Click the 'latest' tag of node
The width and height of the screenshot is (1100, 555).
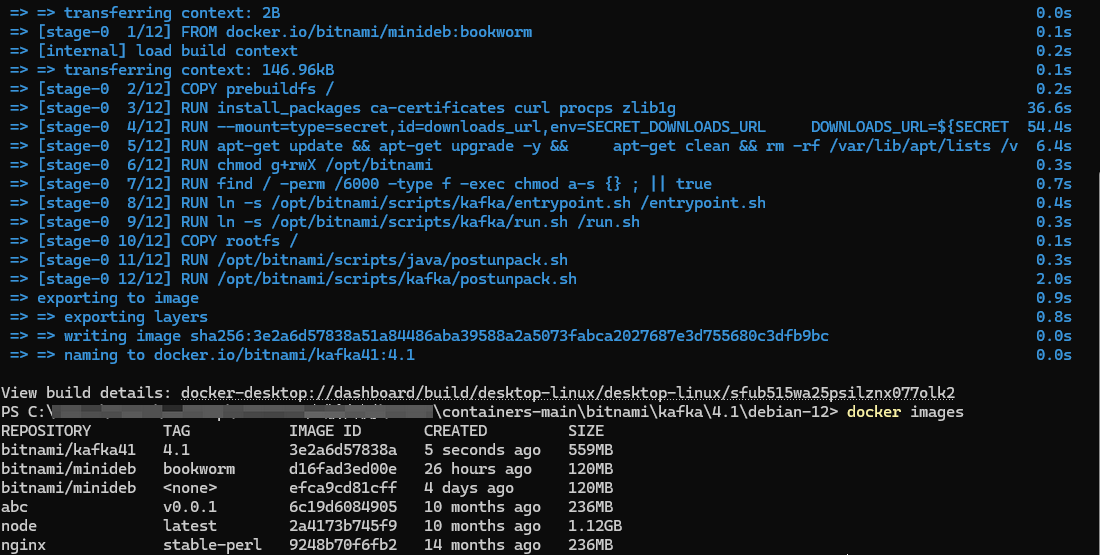pyautogui.click(x=190, y=526)
